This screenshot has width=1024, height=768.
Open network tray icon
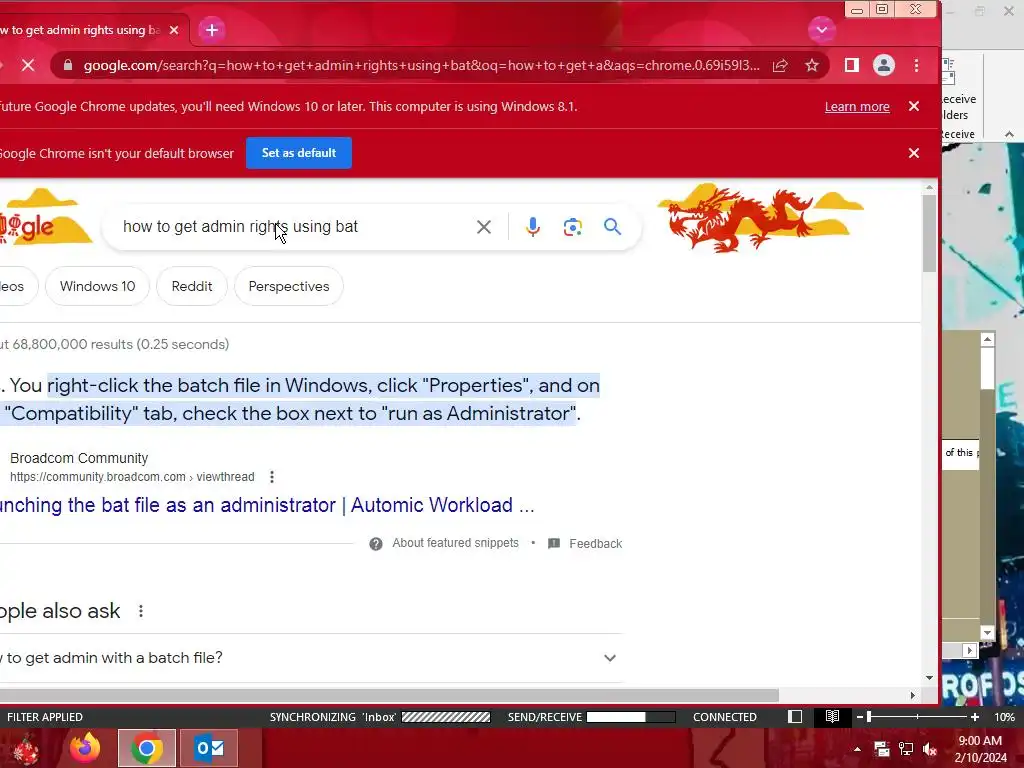(906, 749)
